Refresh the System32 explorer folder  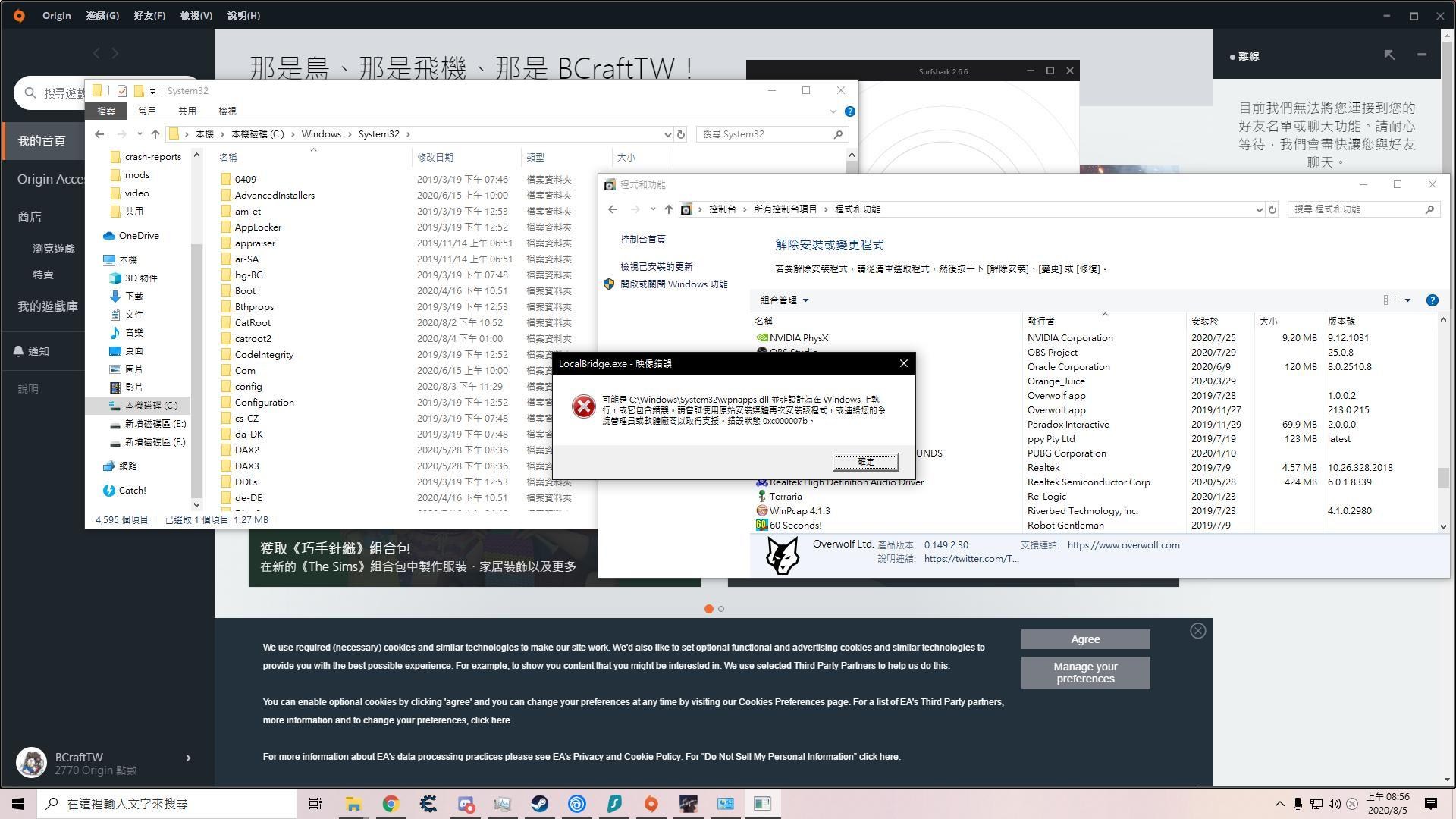[681, 134]
